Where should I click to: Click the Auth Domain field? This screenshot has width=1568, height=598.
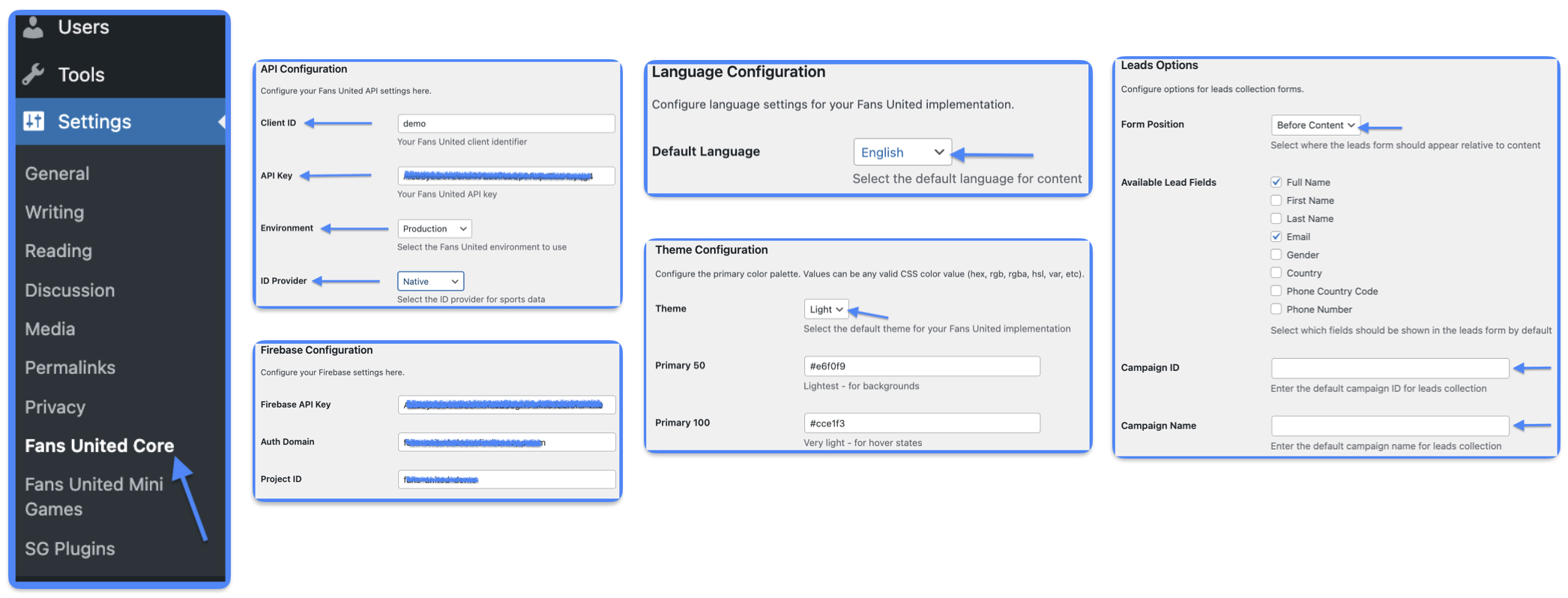point(507,442)
